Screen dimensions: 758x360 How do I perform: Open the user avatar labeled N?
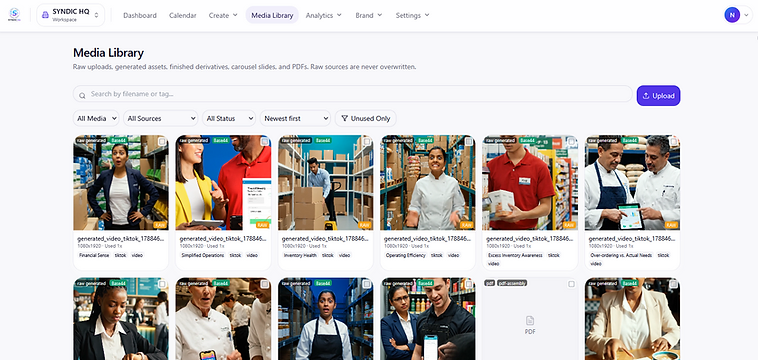(731, 15)
